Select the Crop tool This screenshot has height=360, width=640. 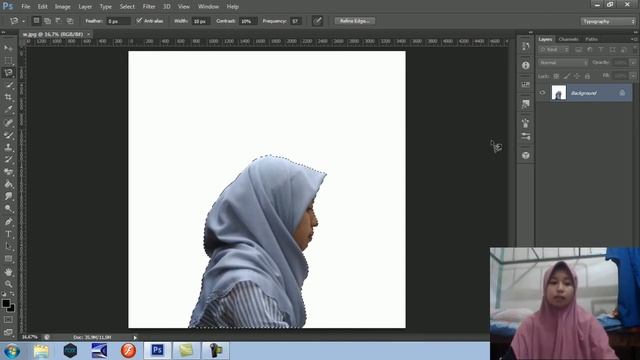coord(8,97)
